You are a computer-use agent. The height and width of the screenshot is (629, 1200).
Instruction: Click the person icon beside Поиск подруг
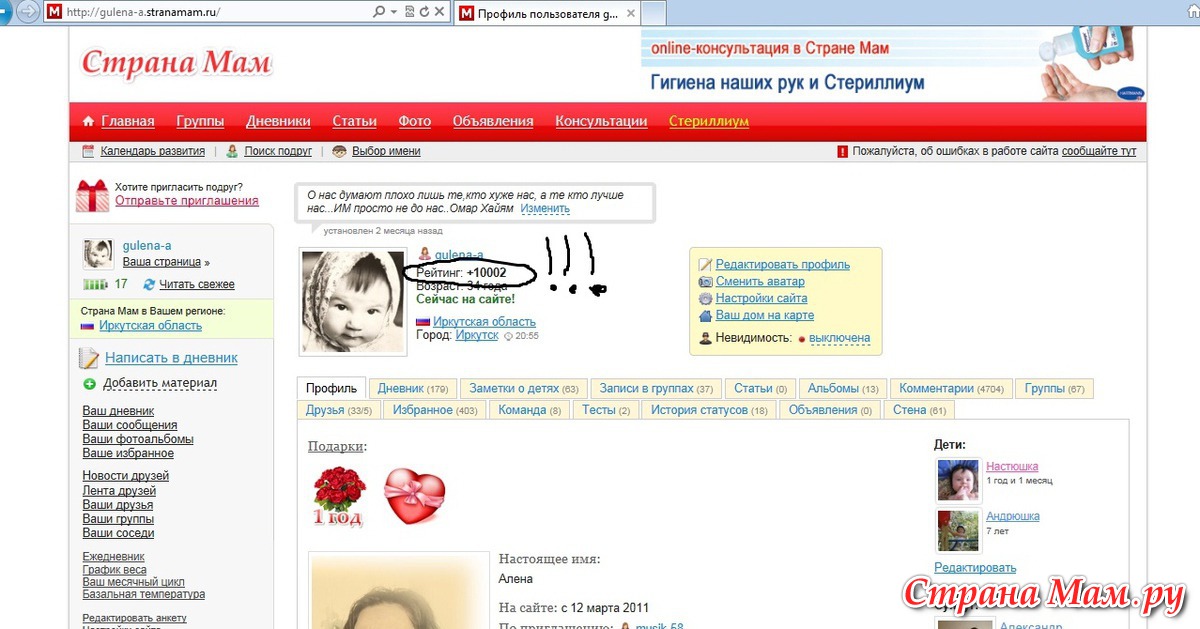[x=232, y=151]
